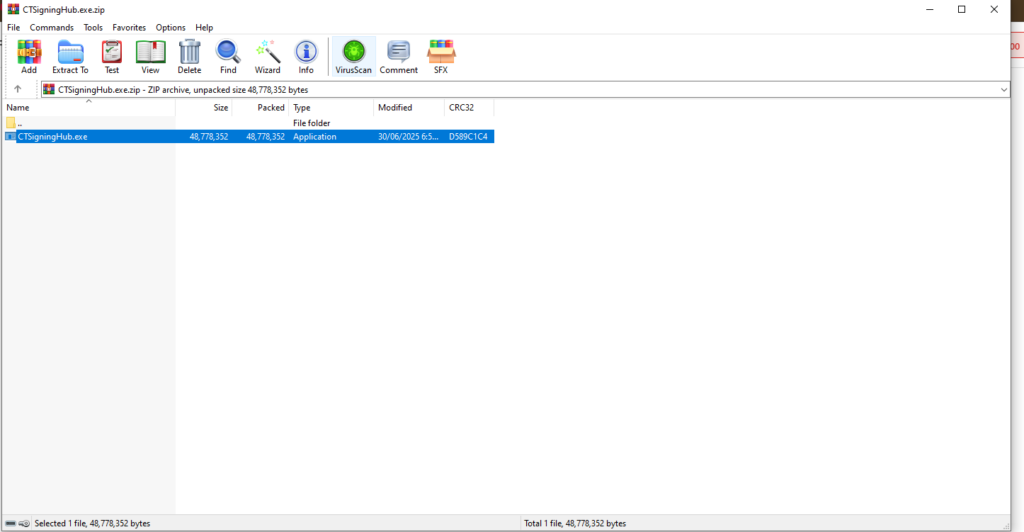Click the Extract To toolbar icon
1024x532 pixels.
pos(70,57)
